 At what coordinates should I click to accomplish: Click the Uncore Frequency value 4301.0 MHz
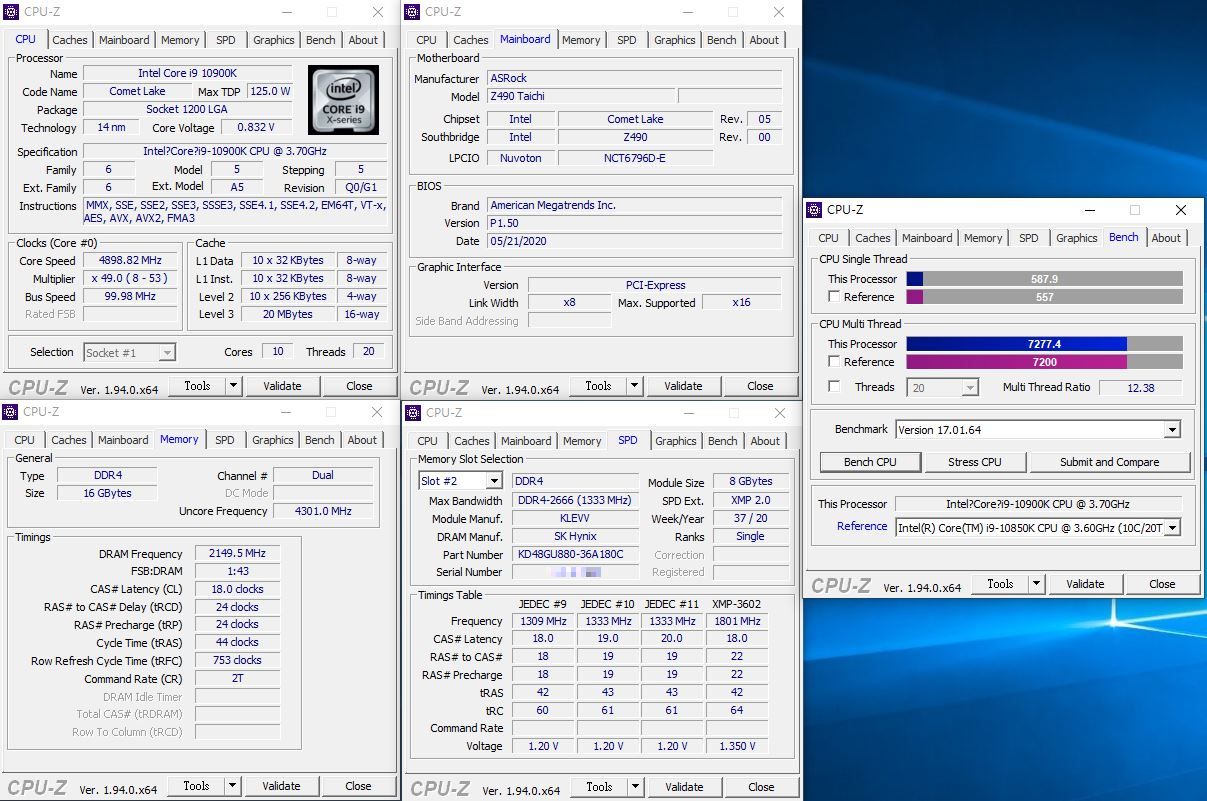pyautogui.click(x=322, y=511)
